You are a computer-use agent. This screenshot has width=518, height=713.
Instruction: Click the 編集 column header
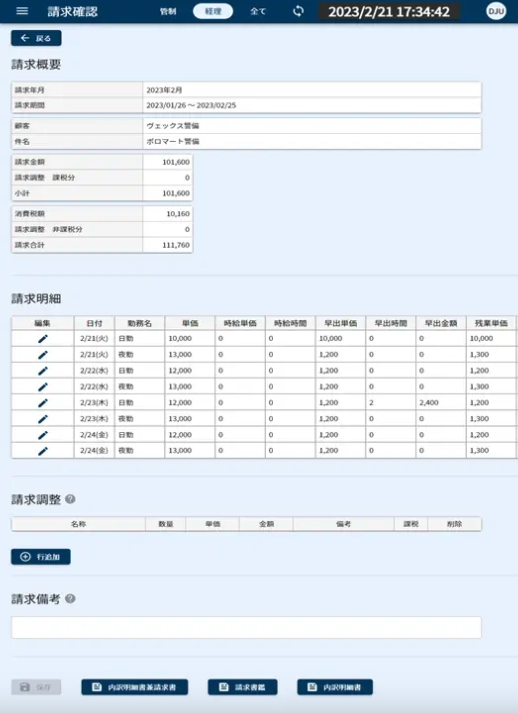pyautogui.click(x=42, y=323)
